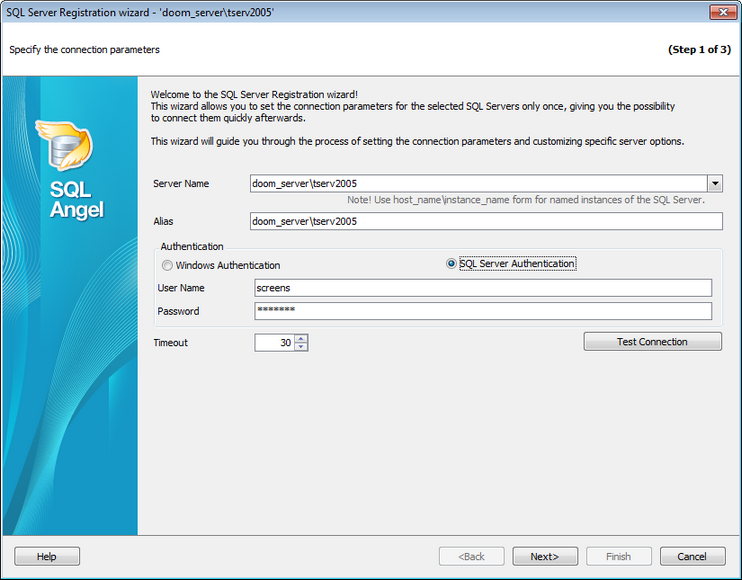Click the 'Server Name' label

point(181,184)
